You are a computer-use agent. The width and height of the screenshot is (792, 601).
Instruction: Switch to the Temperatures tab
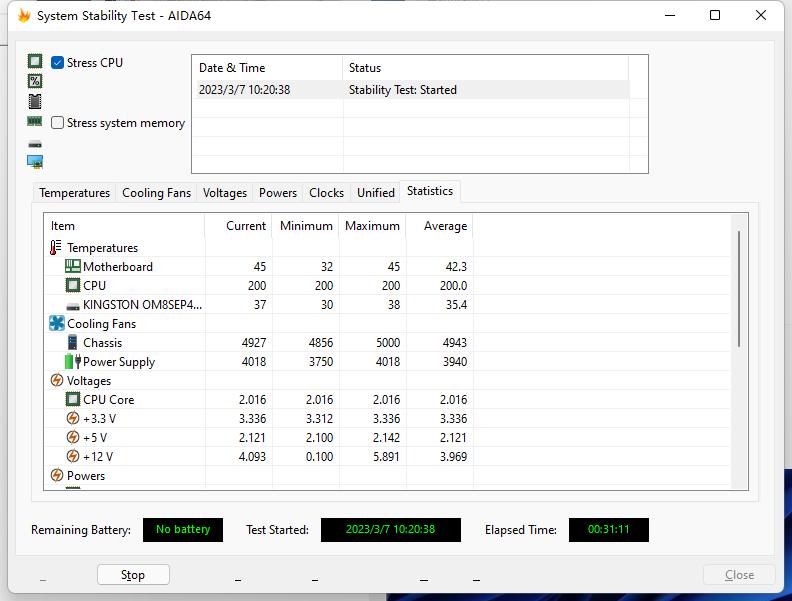click(74, 193)
